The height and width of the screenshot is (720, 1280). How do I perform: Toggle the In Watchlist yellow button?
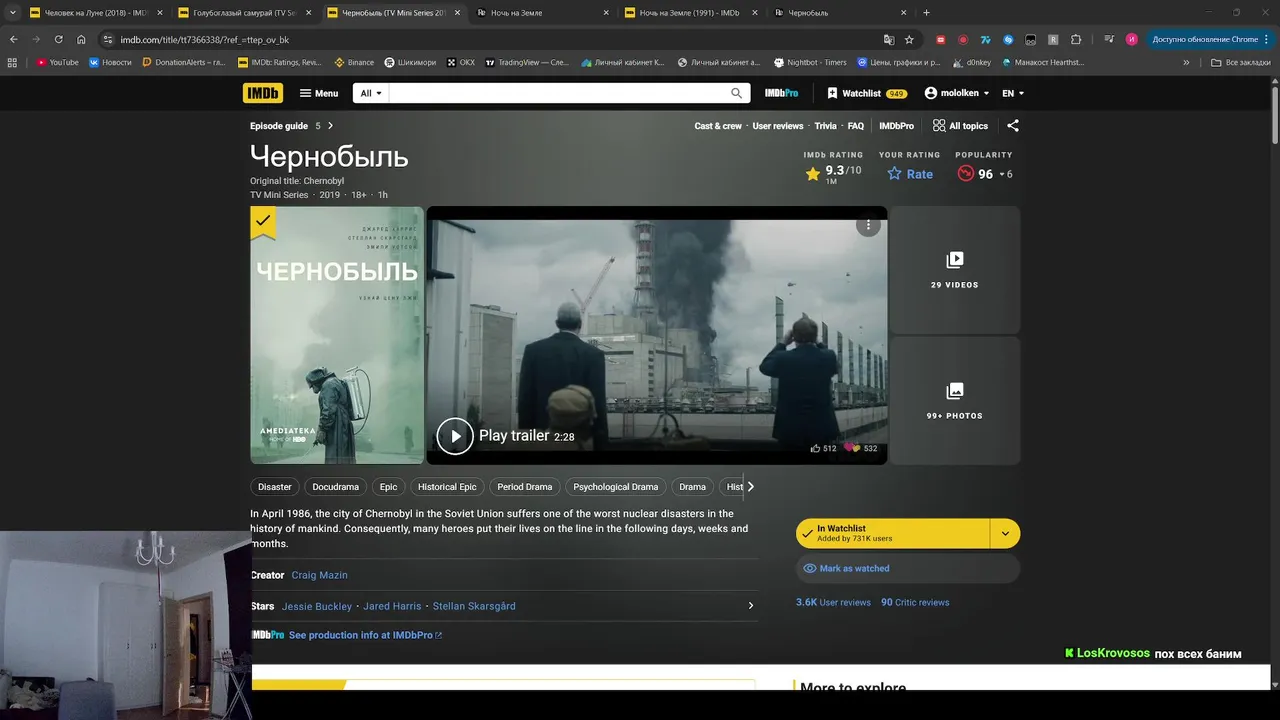(x=893, y=533)
